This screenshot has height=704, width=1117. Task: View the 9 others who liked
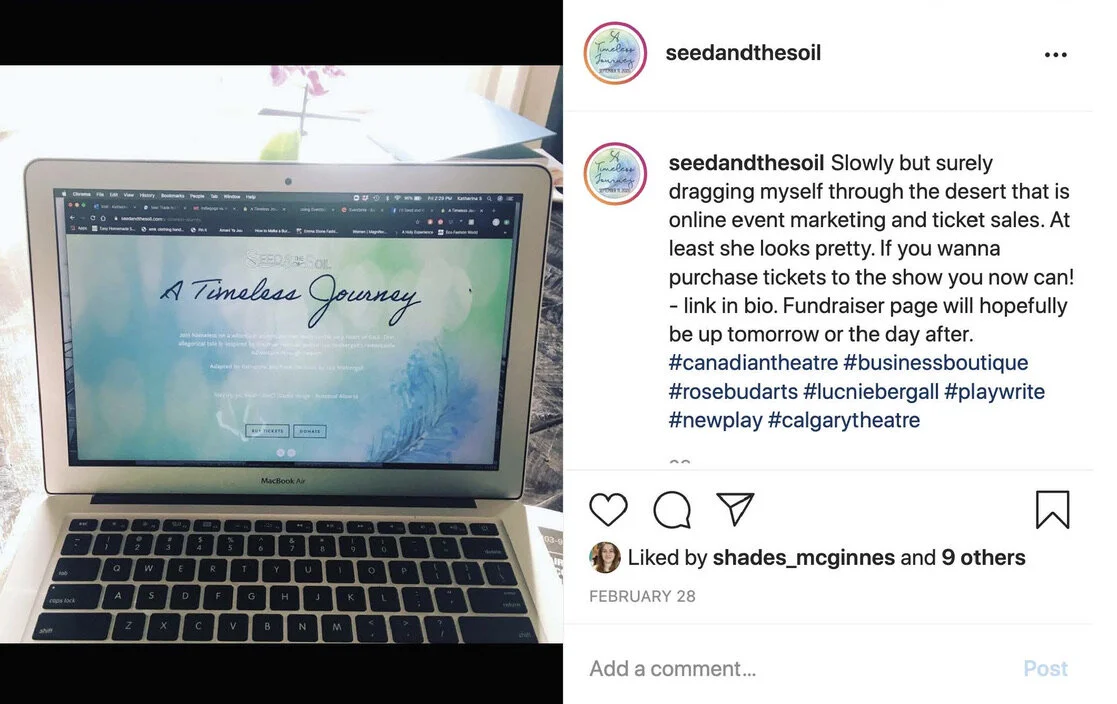[983, 557]
